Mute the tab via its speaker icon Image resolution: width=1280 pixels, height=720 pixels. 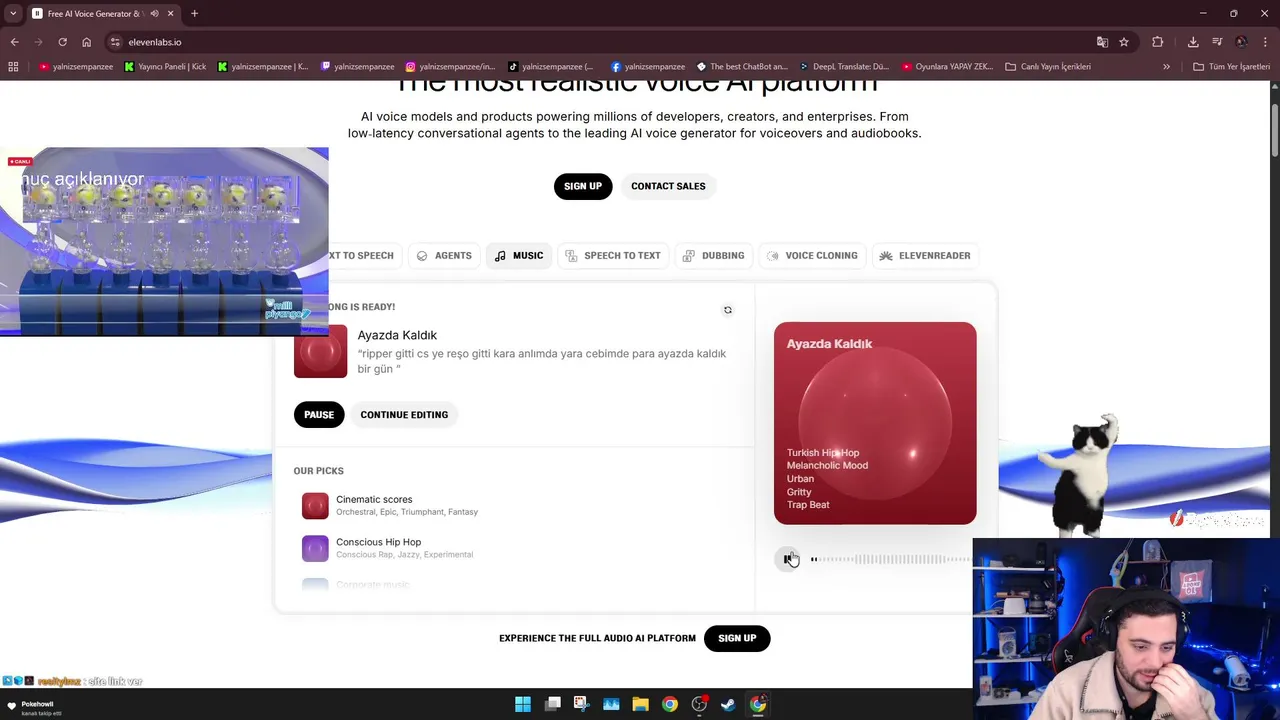point(154,14)
